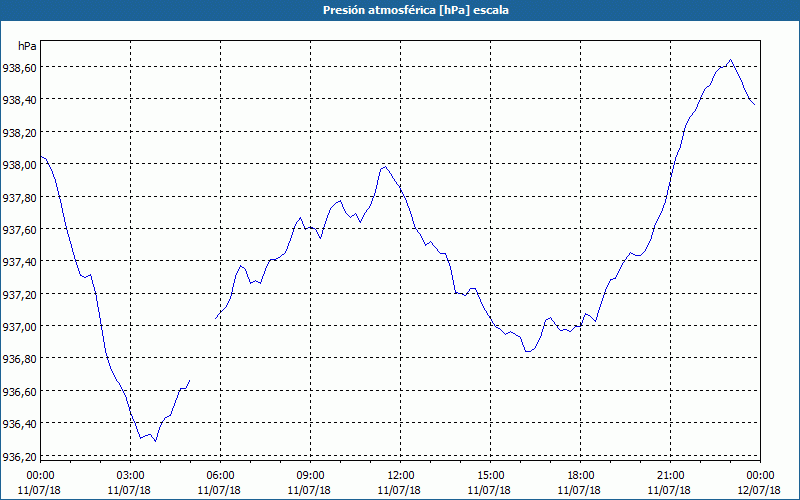Click the 937,20 y-axis label
This screenshot has height=500, width=800.
pyautogui.click(x=19, y=294)
